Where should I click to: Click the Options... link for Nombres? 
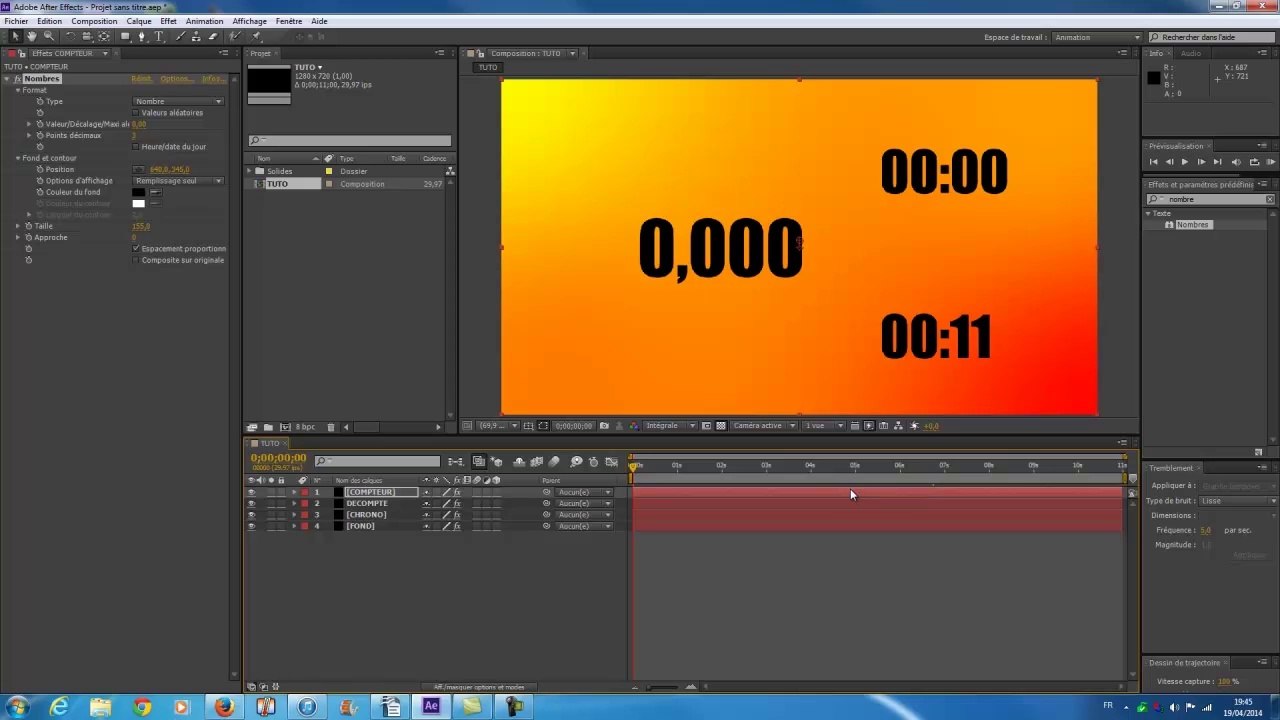tap(177, 79)
